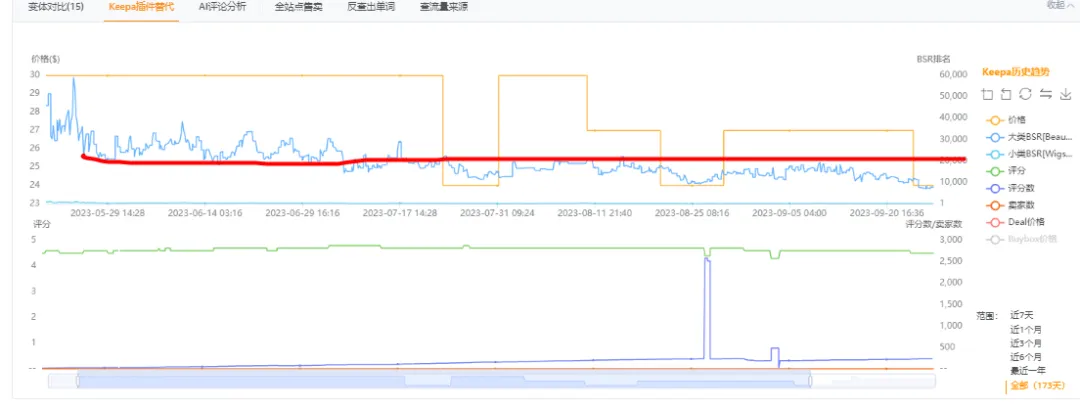Switch to the AI评论分析 tab
The height and width of the screenshot is (409, 1080).
pos(222,7)
